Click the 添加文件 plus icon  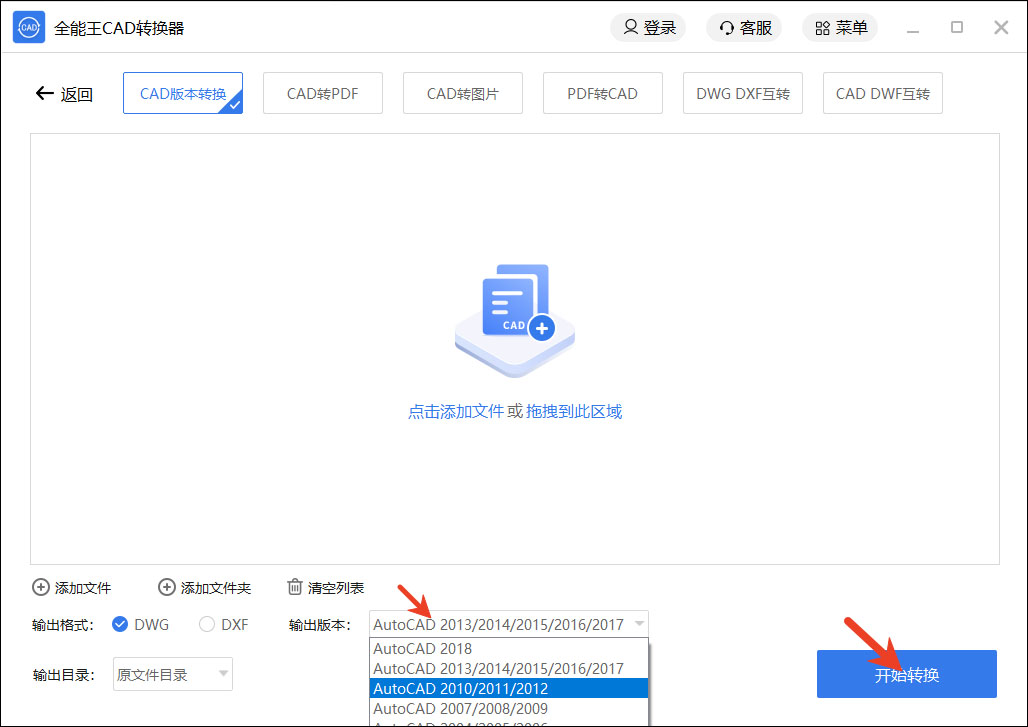coord(41,587)
